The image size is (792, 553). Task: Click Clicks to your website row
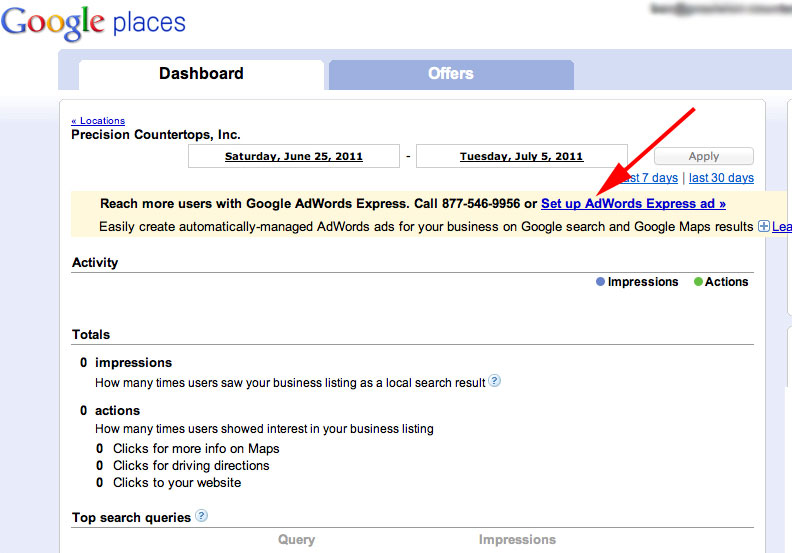[x=177, y=483]
